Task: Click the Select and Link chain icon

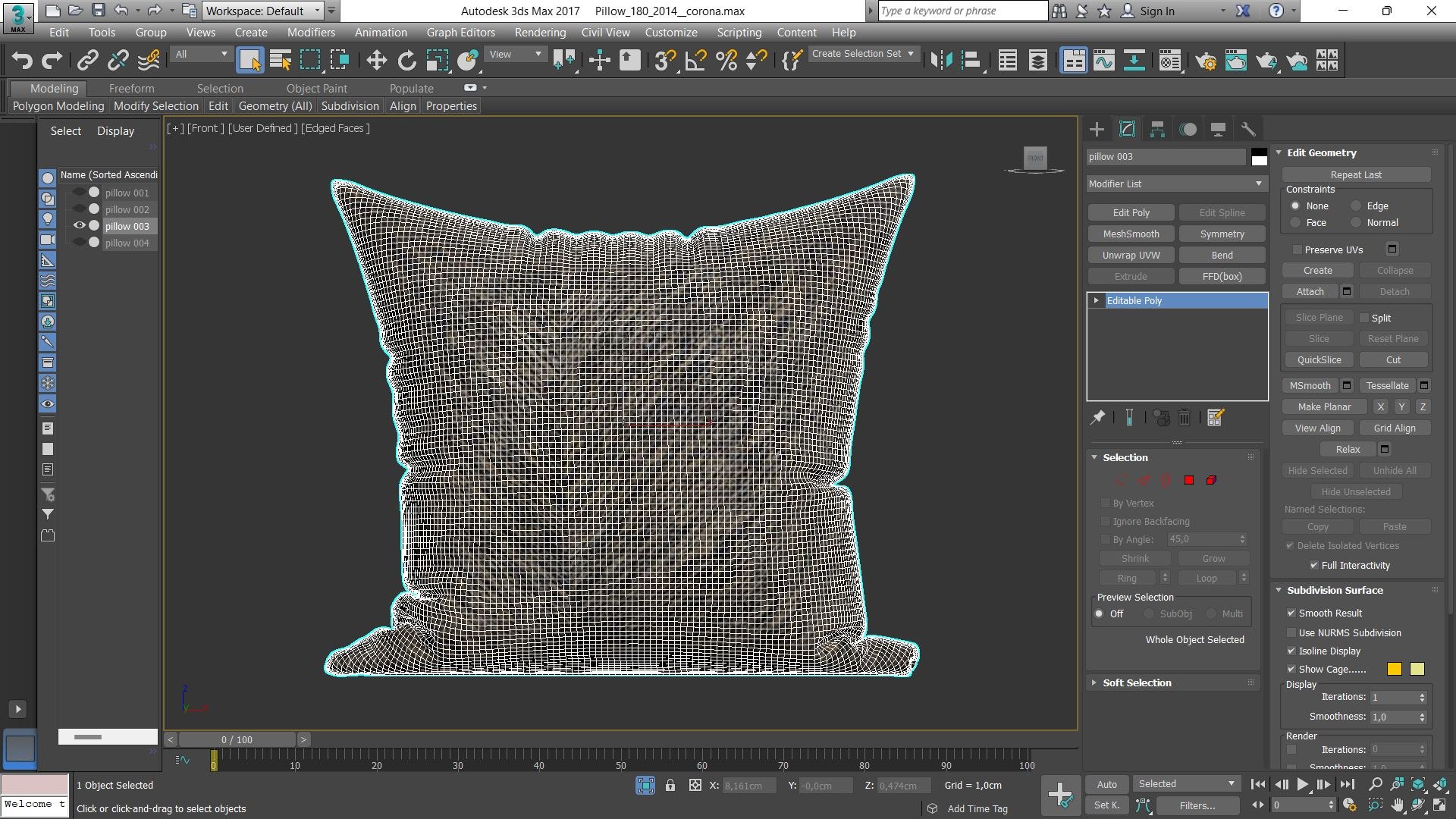Action: [88, 61]
